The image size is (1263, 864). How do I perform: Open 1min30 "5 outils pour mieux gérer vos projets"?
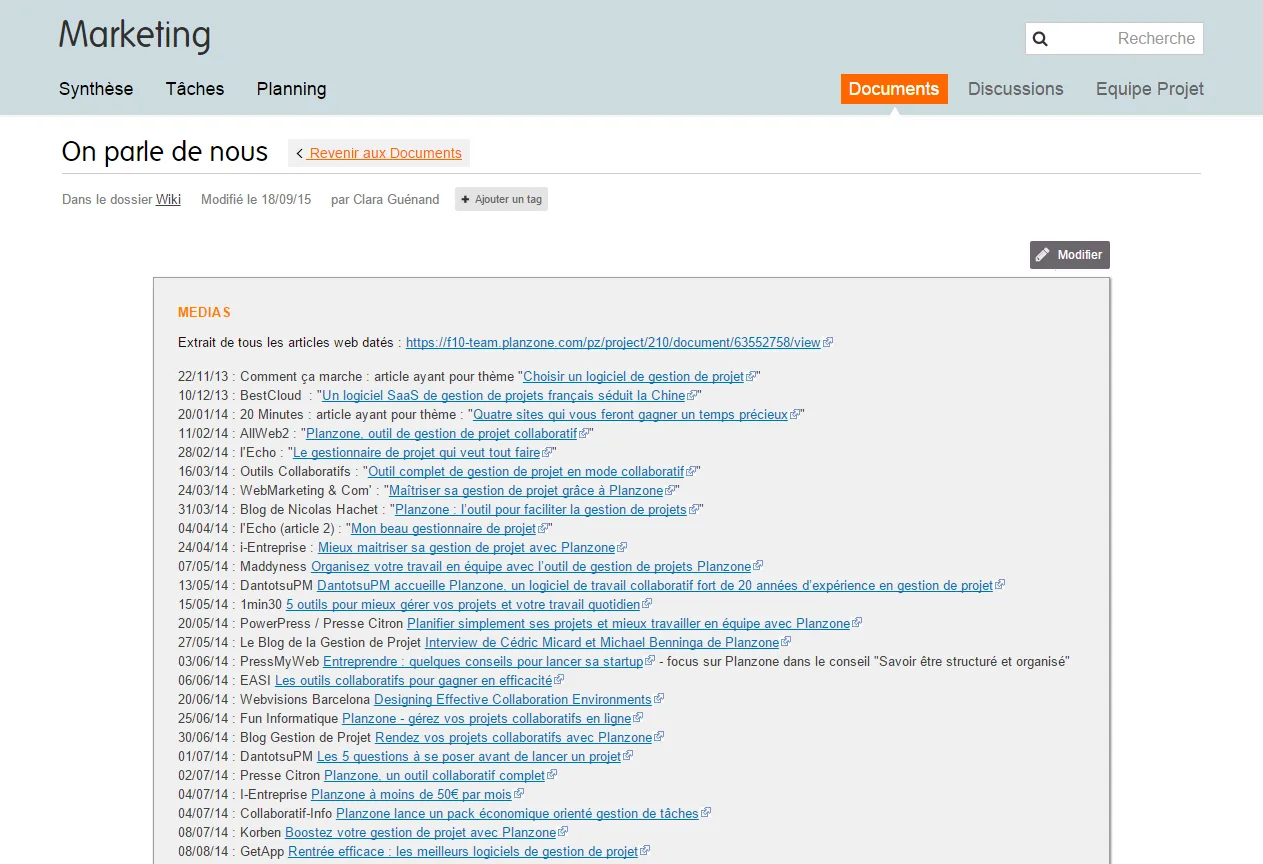tap(463, 605)
